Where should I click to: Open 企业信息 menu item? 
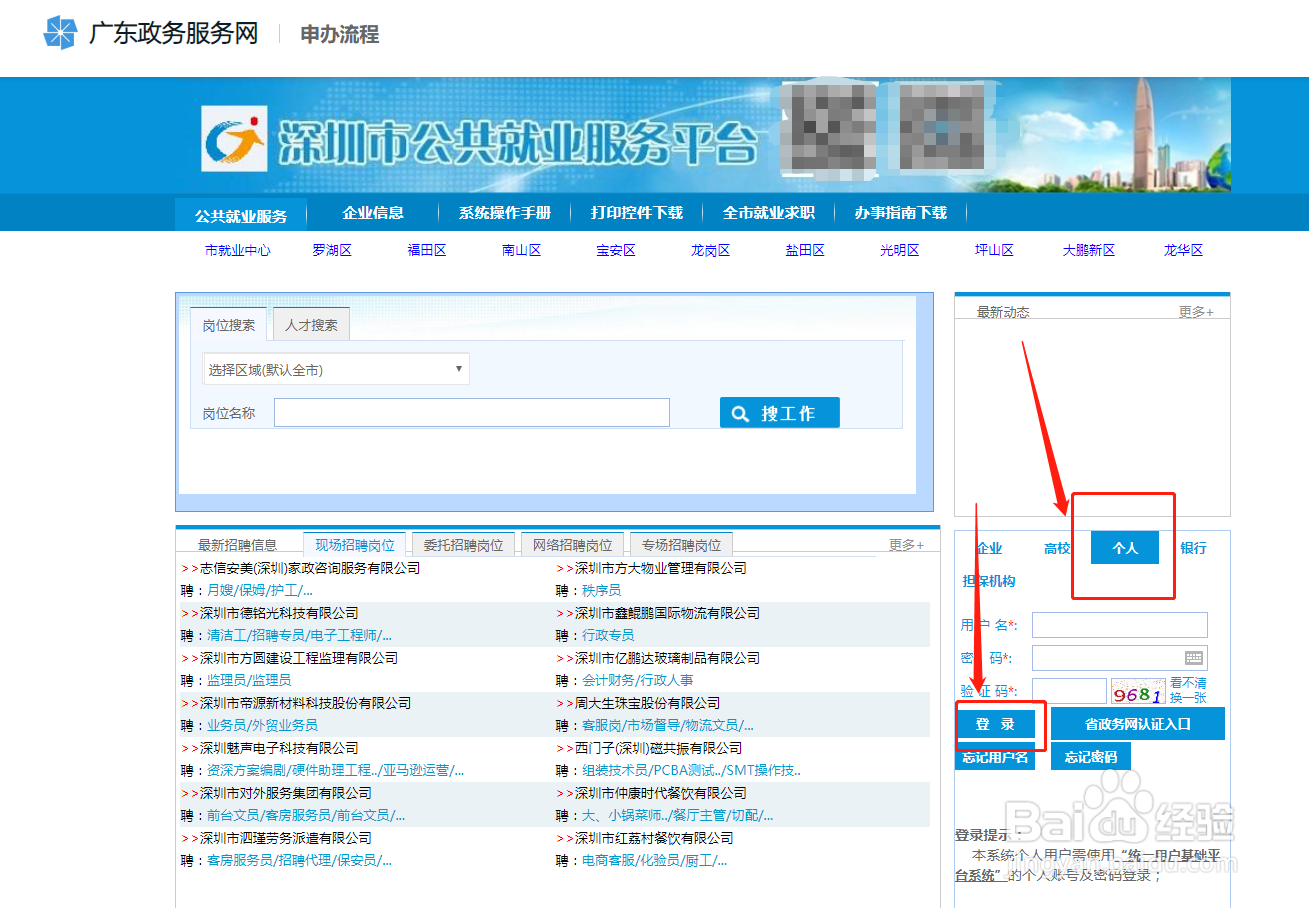pos(373,213)
